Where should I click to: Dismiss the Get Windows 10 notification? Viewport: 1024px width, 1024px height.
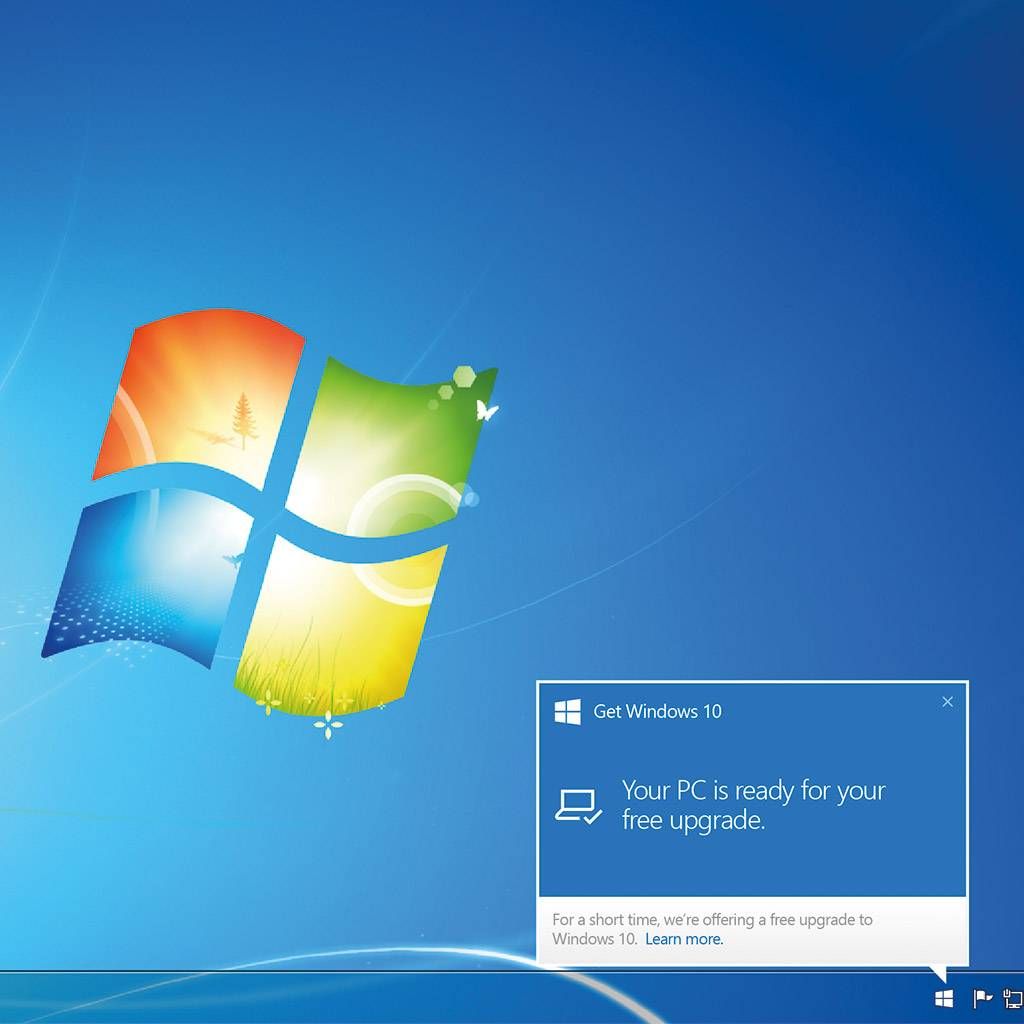pos(947,702)
